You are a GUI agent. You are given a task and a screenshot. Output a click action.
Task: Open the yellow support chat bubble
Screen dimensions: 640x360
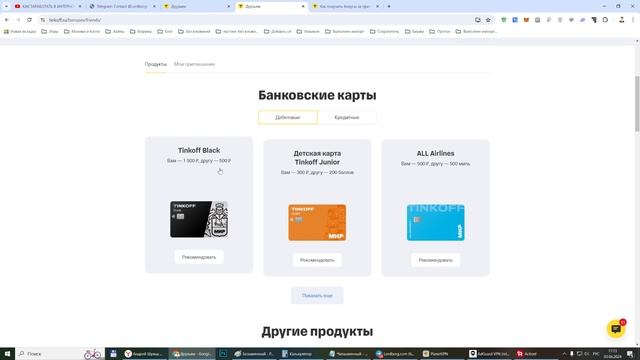[616, 329]
